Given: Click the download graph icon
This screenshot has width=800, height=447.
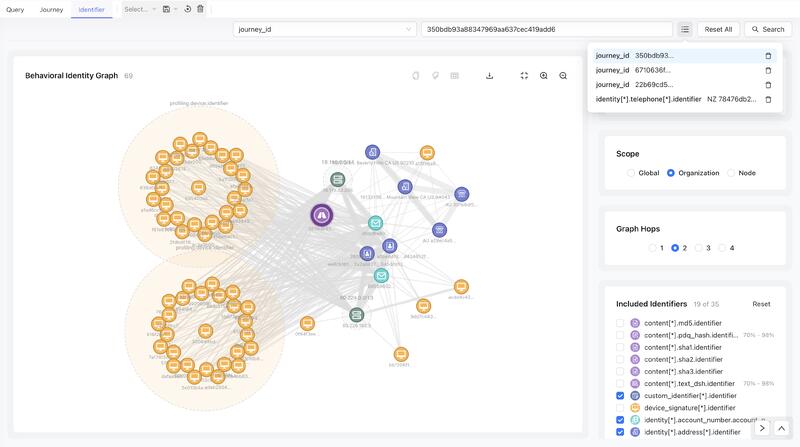Looking at the screenshot, I should [x=489, y=76].
